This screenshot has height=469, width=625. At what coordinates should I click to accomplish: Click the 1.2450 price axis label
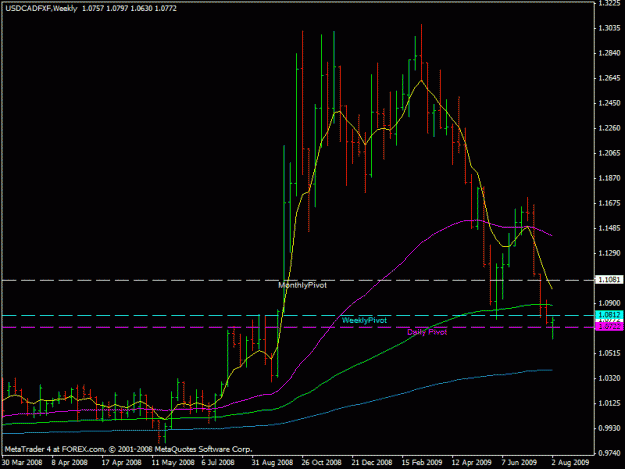(609, 103)
